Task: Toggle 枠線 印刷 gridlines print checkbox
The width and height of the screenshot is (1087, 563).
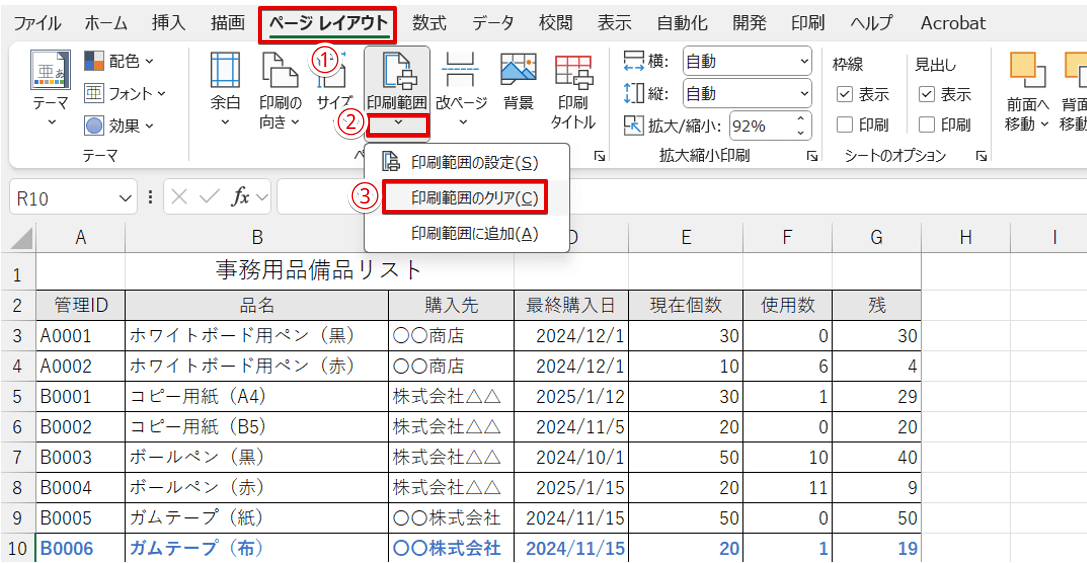Action: coord(844,125)
